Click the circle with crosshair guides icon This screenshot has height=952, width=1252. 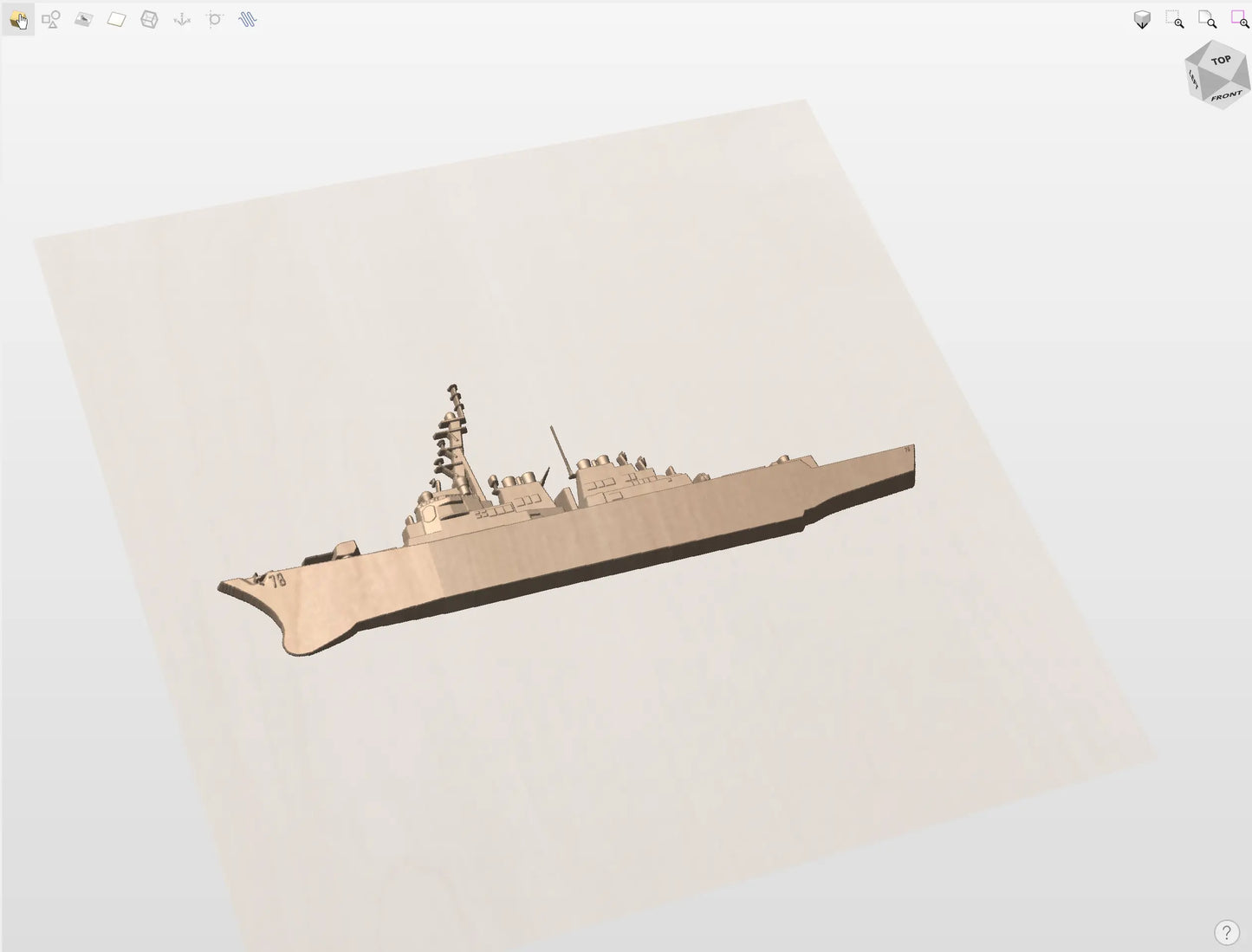point(215,19)
